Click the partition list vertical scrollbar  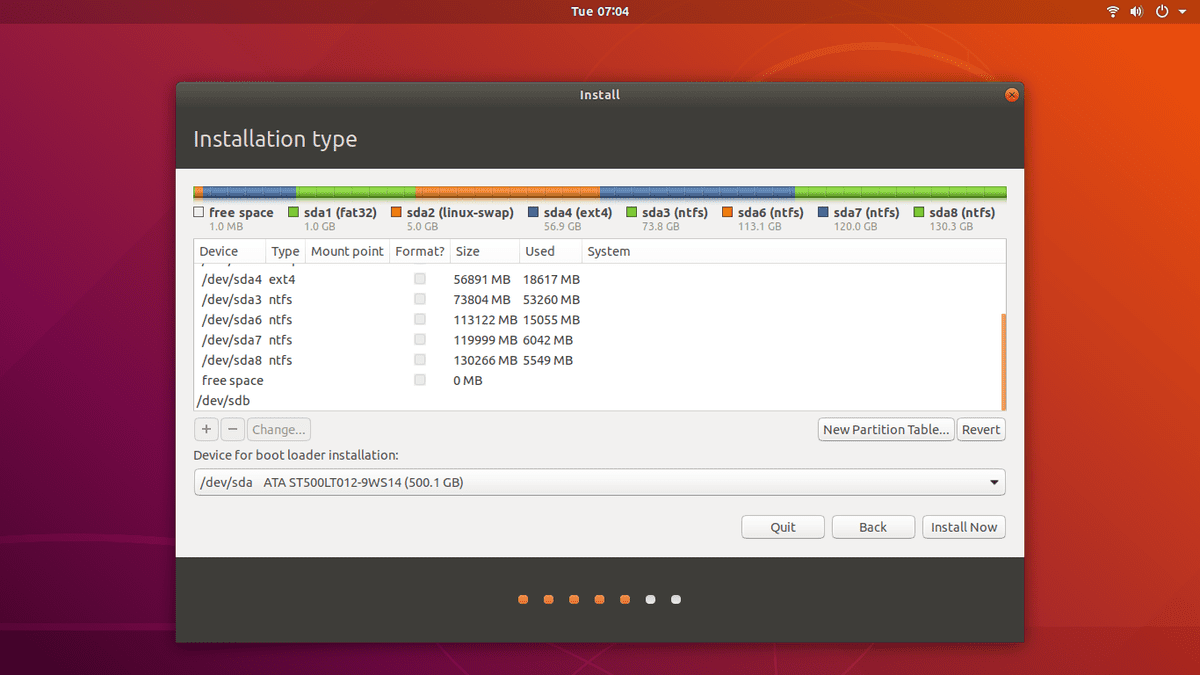[x=1002, y=360]
